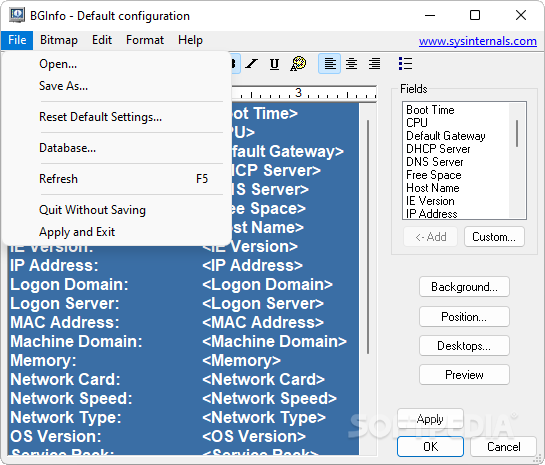Align text left

tap(330, 64)
